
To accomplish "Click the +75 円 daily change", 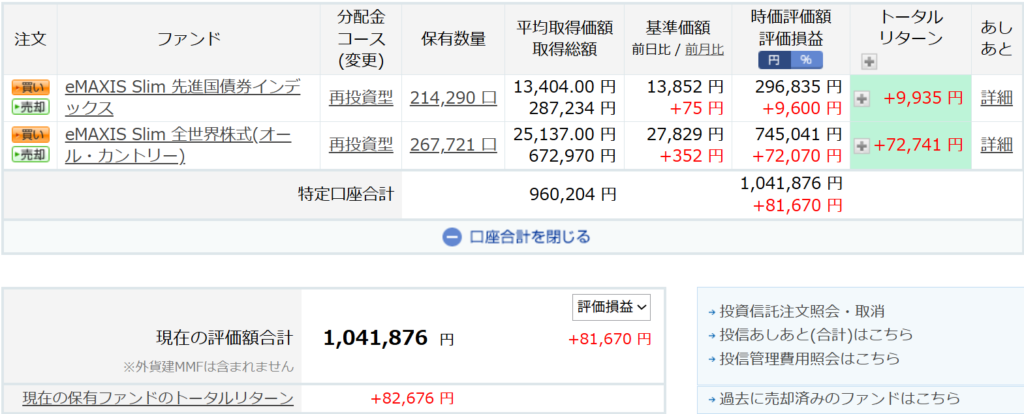I will [699, 107].
